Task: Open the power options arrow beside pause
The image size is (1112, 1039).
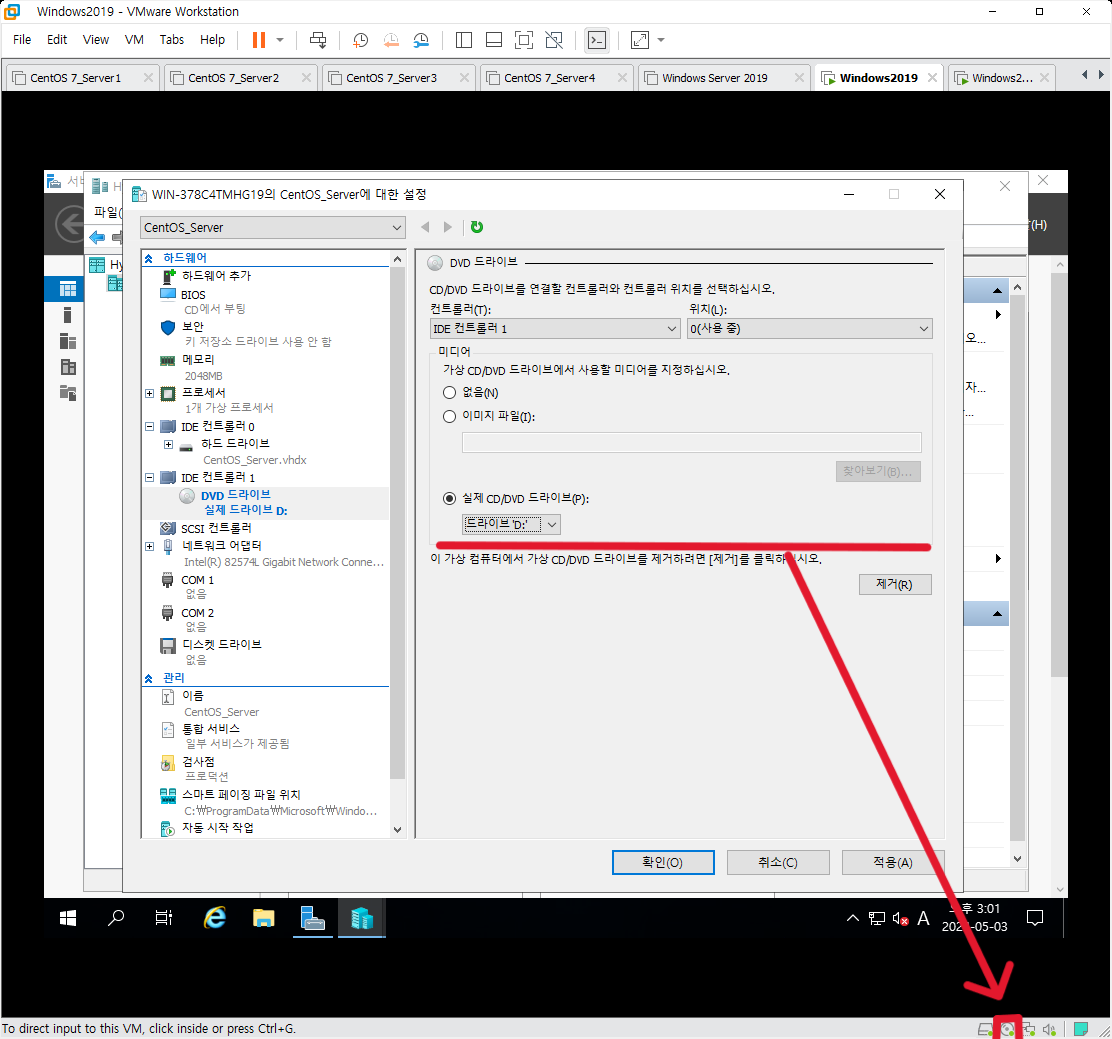Action: coord(280,40)
